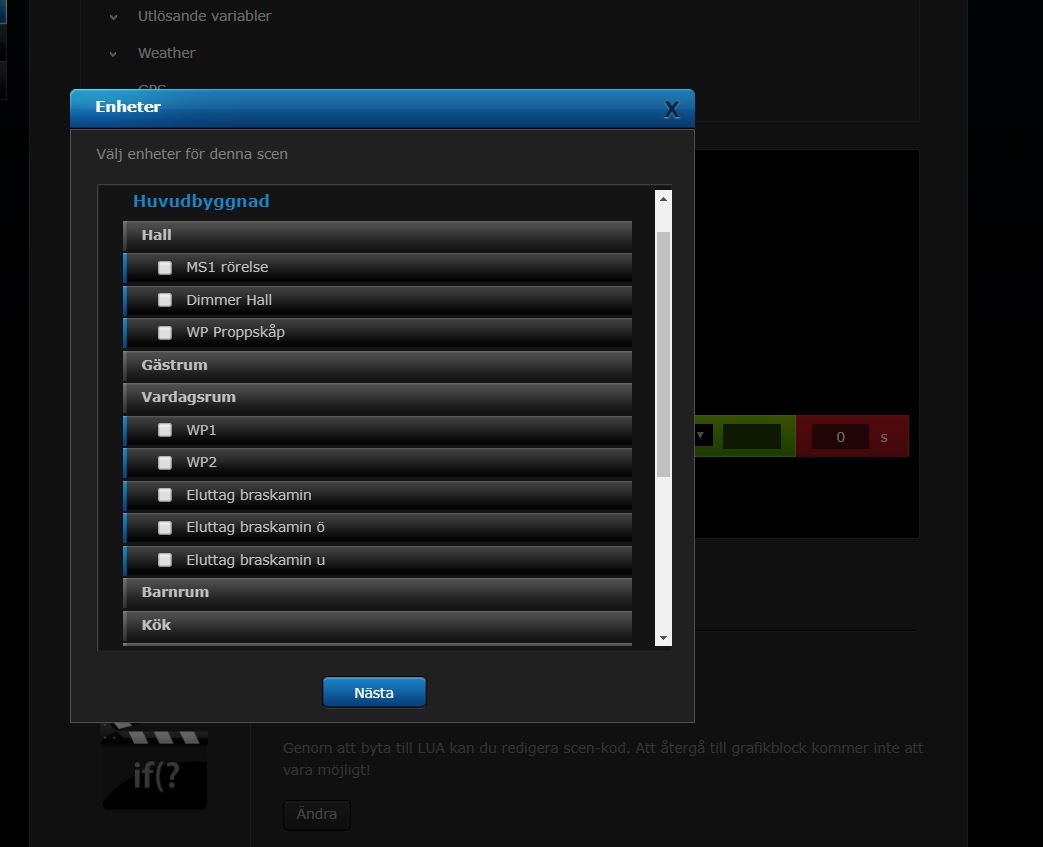Click the Huvudbyggnad section title
The width and height of the screenshot is (1043, 847).
(201, 201)
